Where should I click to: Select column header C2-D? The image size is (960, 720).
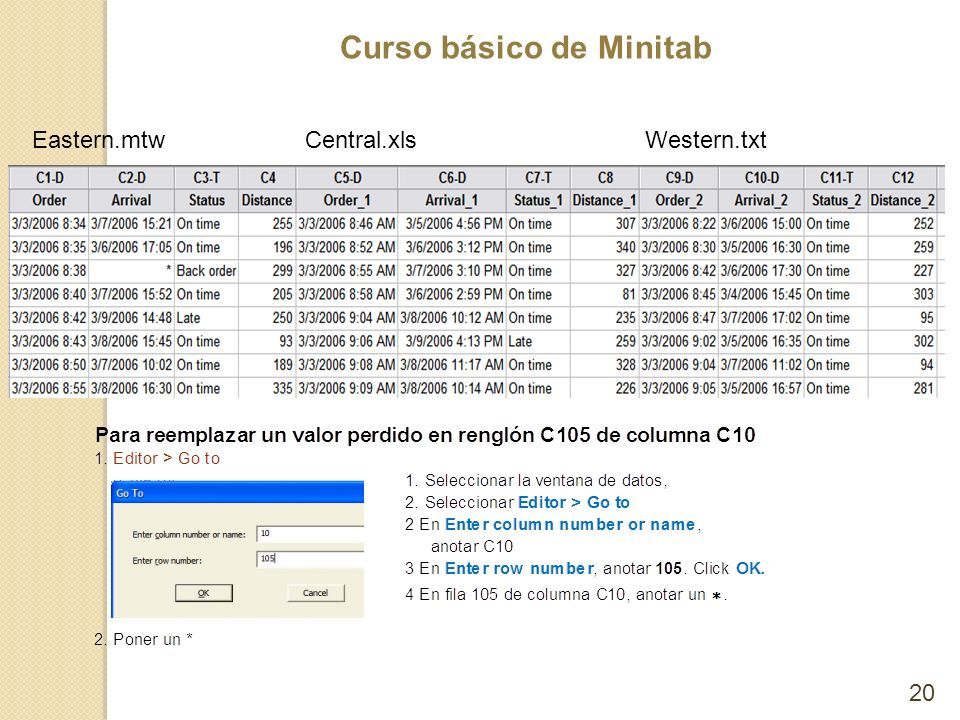[132, 178]
